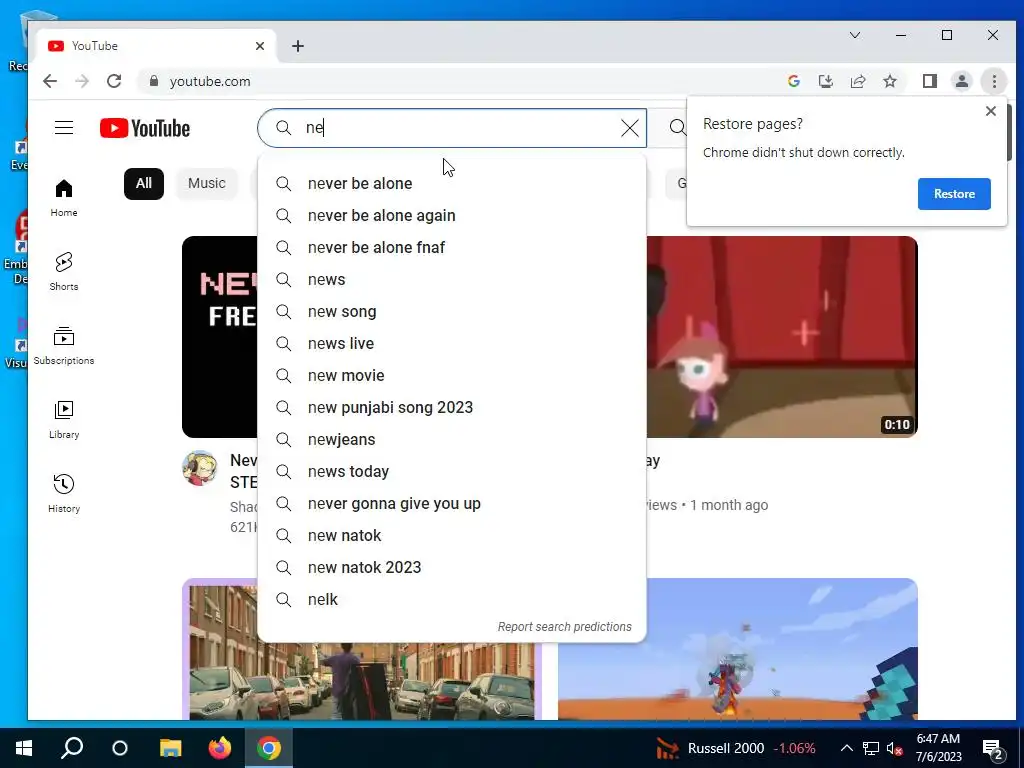Open Library in the sidebar
1024x768 pixels.
64,420
